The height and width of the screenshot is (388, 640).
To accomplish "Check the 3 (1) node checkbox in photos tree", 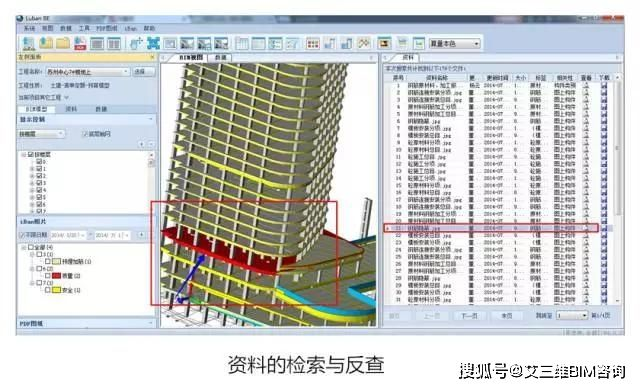I will 40,254.
